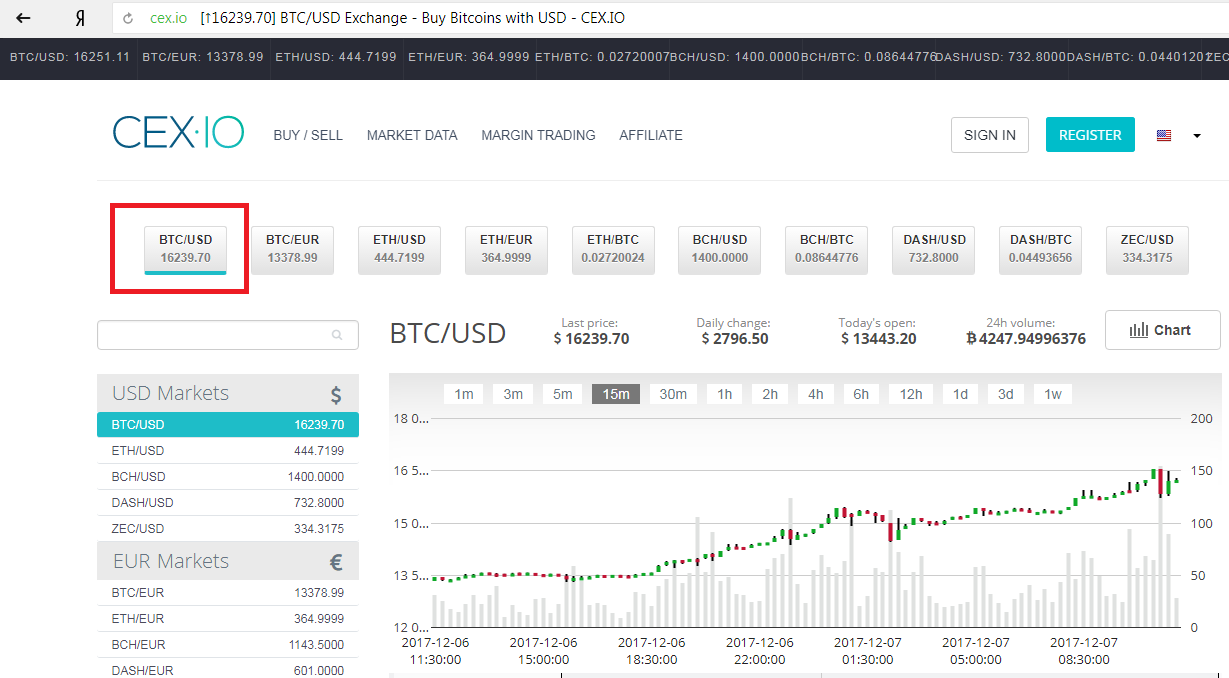Viewport: 1229px width, 678px height.
Task: Select the BTC/USD pair tile
Action: click(186, 249)
